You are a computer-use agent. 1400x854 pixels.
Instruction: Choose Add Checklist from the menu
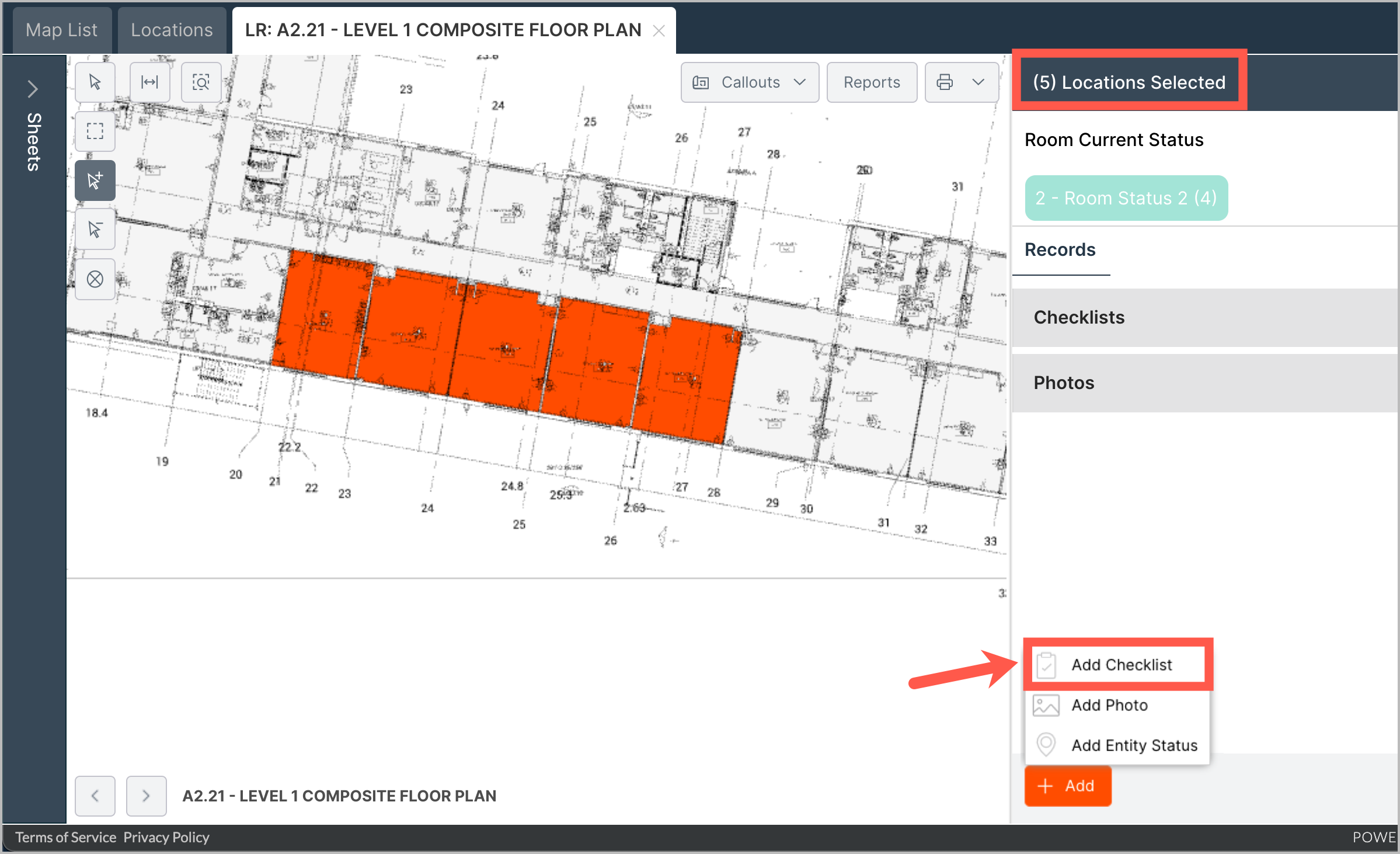point(1120,665)
